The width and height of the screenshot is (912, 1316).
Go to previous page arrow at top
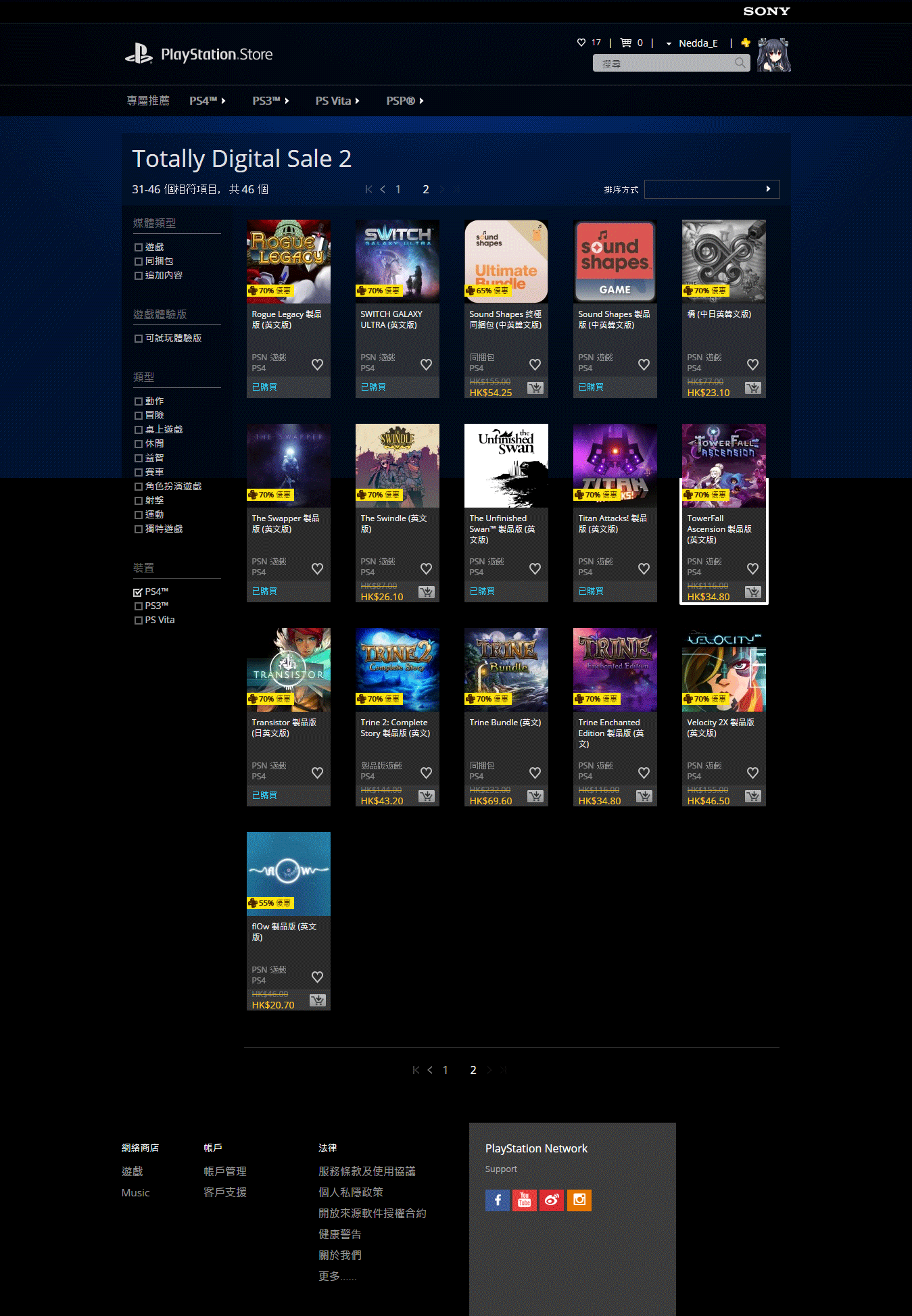coord(383,189)
